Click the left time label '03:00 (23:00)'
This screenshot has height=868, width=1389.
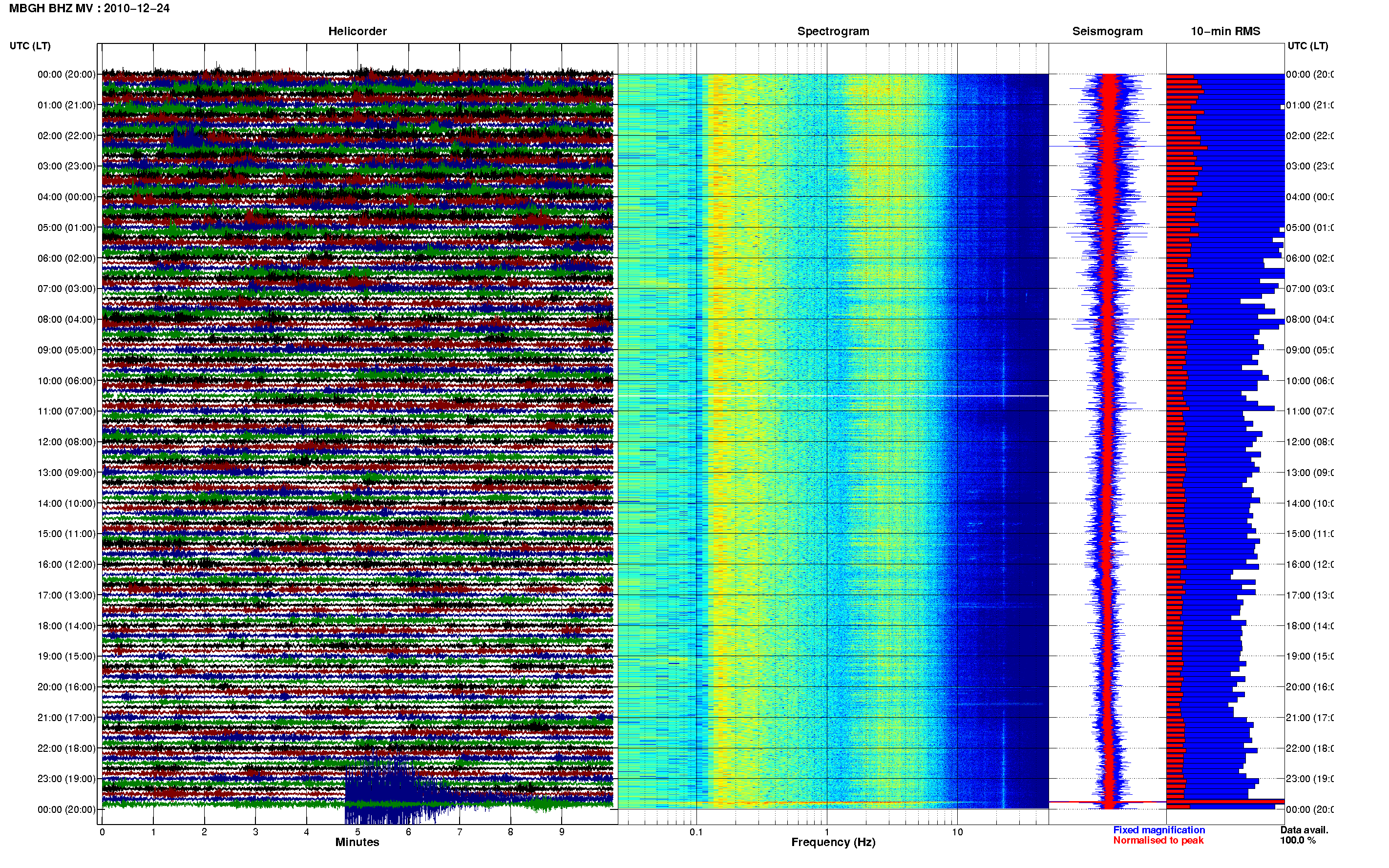click(x=66, y=166)
